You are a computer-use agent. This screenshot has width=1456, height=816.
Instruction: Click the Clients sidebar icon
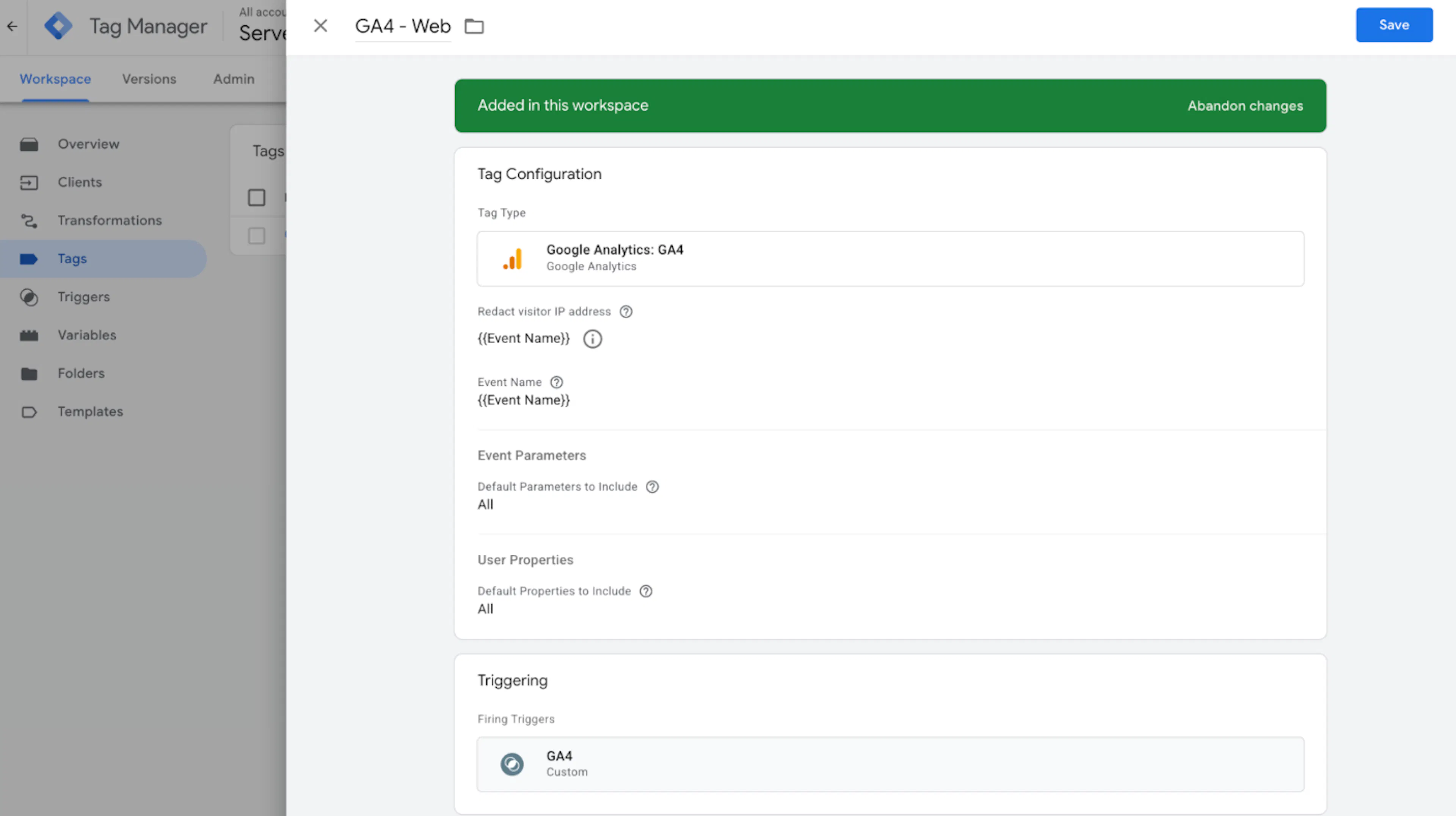[x=29, y=183]
